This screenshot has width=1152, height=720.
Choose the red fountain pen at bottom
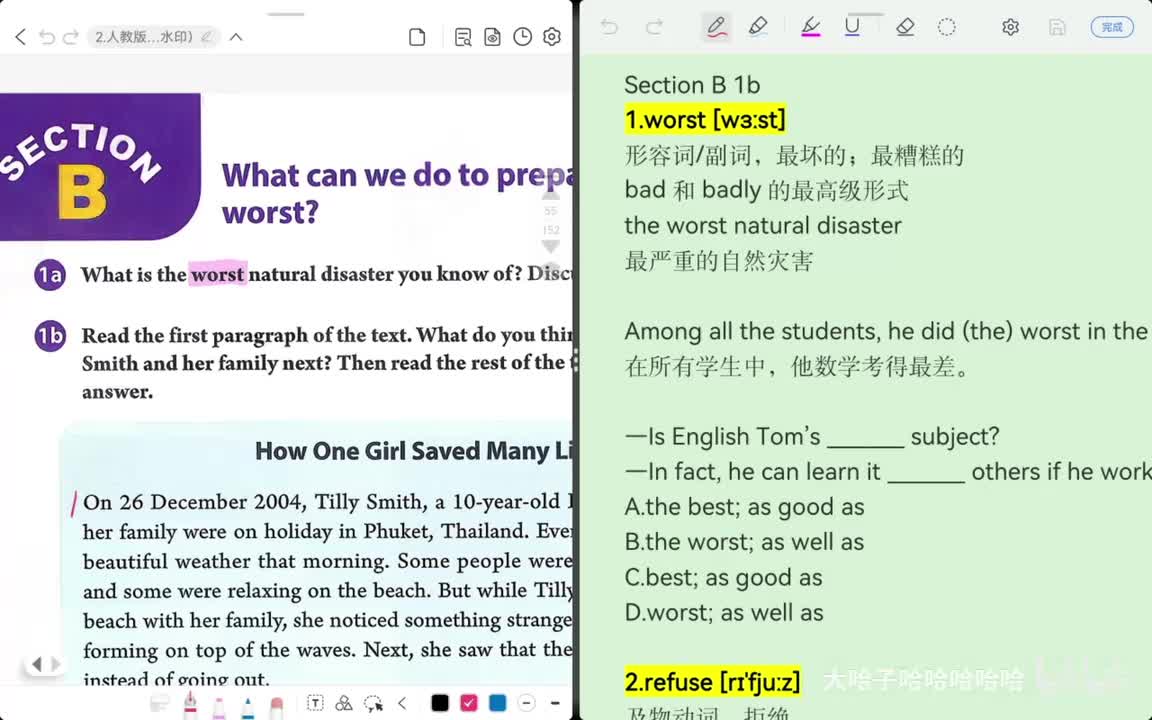[x=190, y=703]
